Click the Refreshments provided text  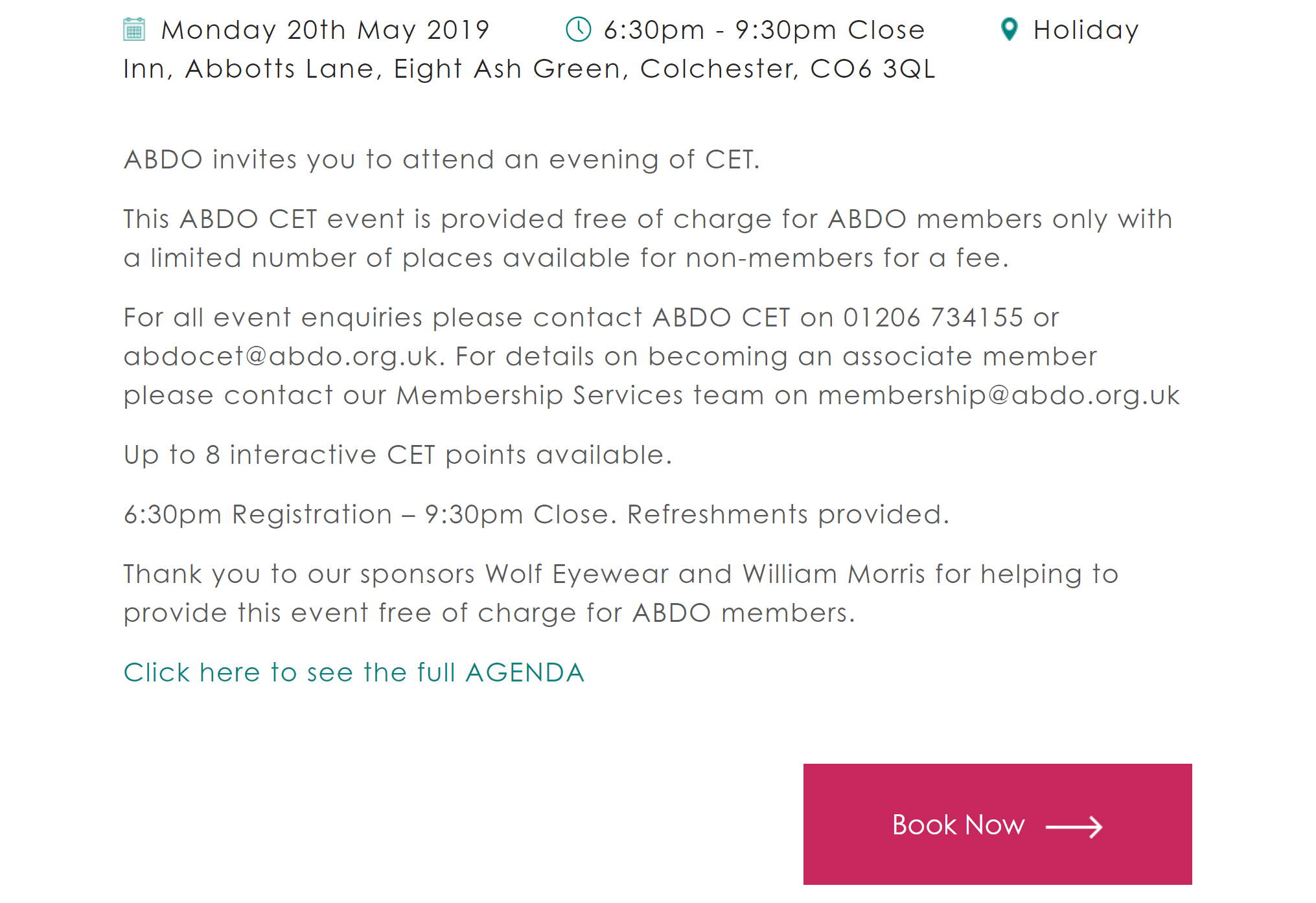pos(787,515)
